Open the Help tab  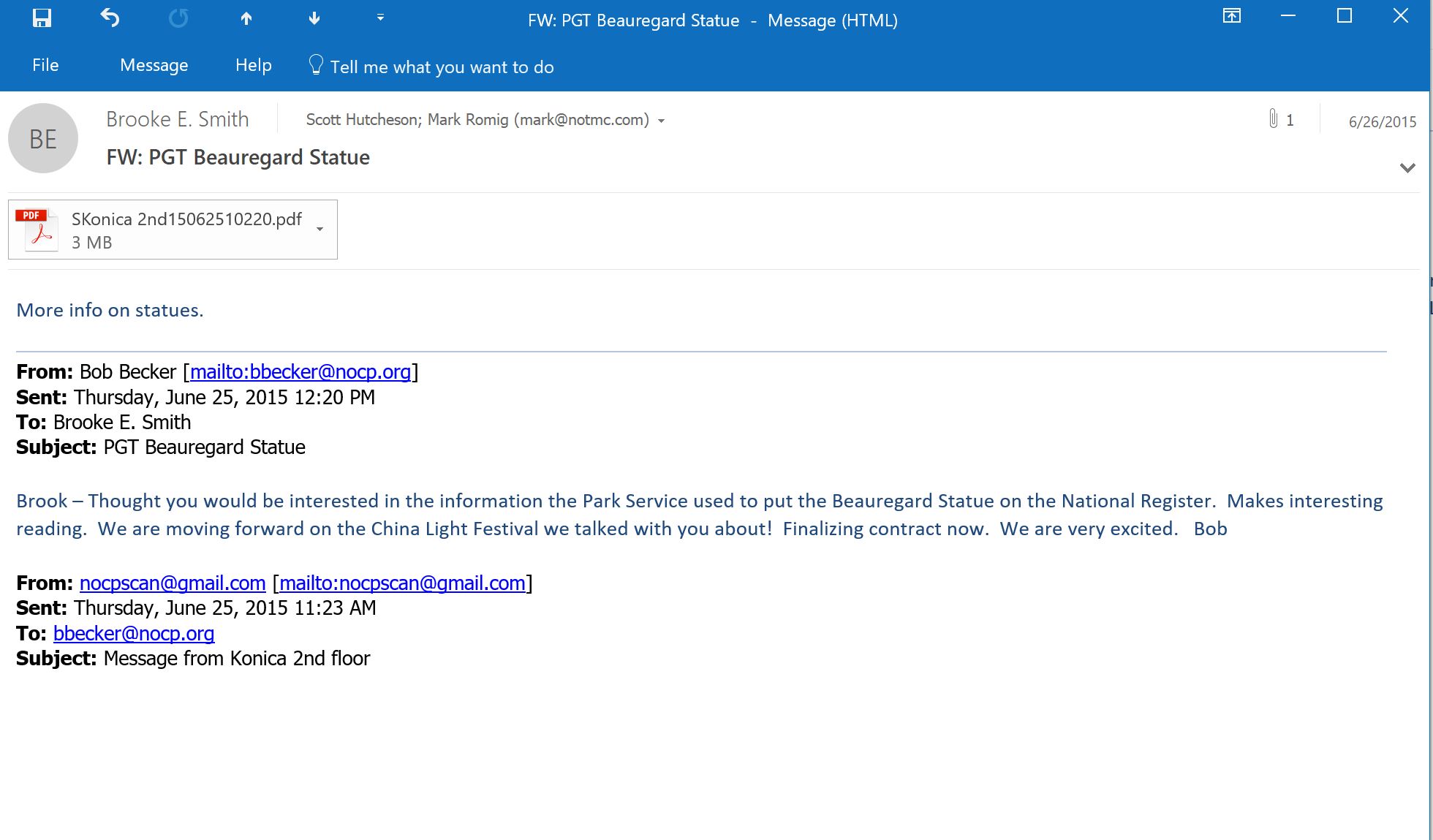click(x=254, y=65)
